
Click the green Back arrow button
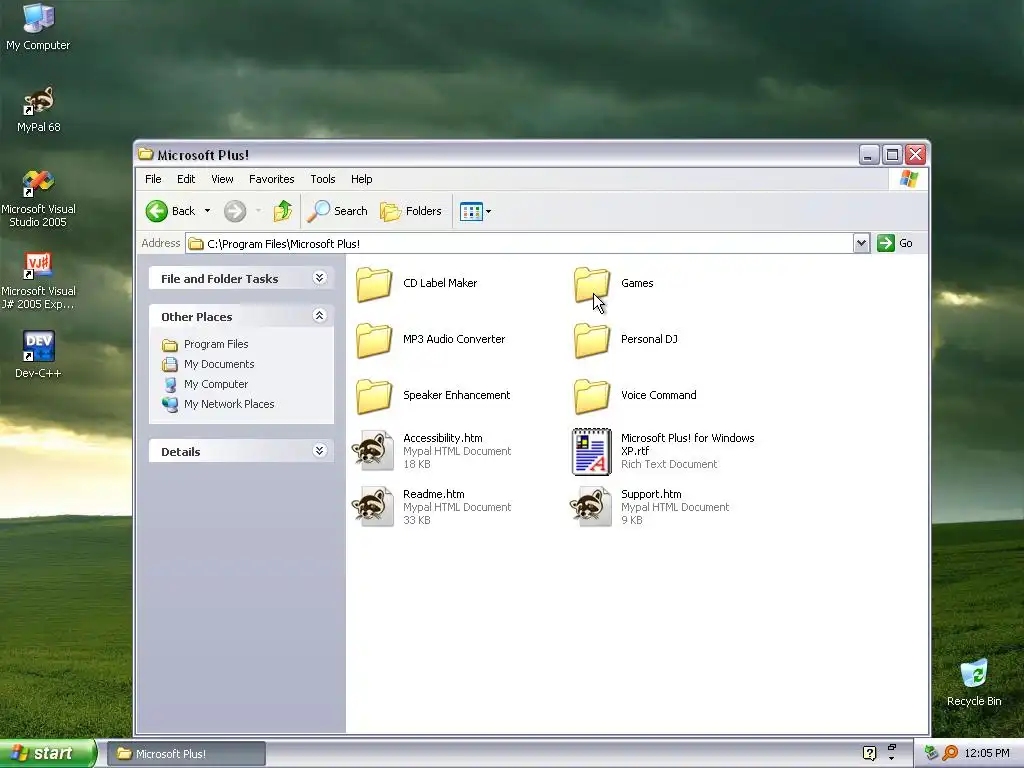pos(157,211)
